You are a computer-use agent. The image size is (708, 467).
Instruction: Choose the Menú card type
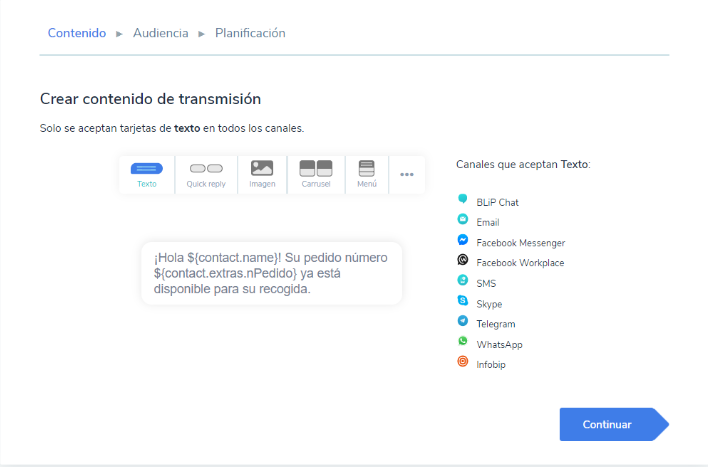(x=367, y=175)
